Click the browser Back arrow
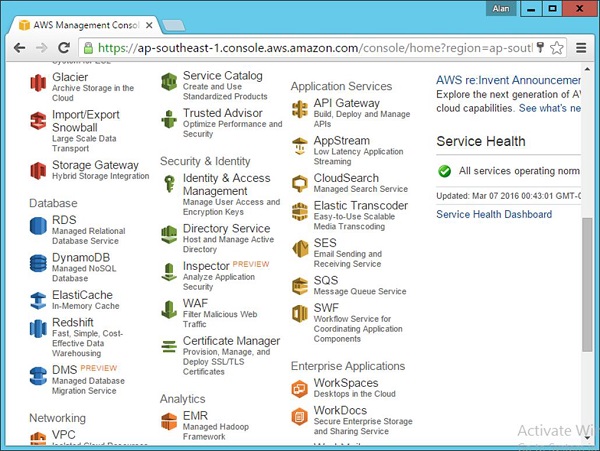600x451 pixels. click(19, 48)
